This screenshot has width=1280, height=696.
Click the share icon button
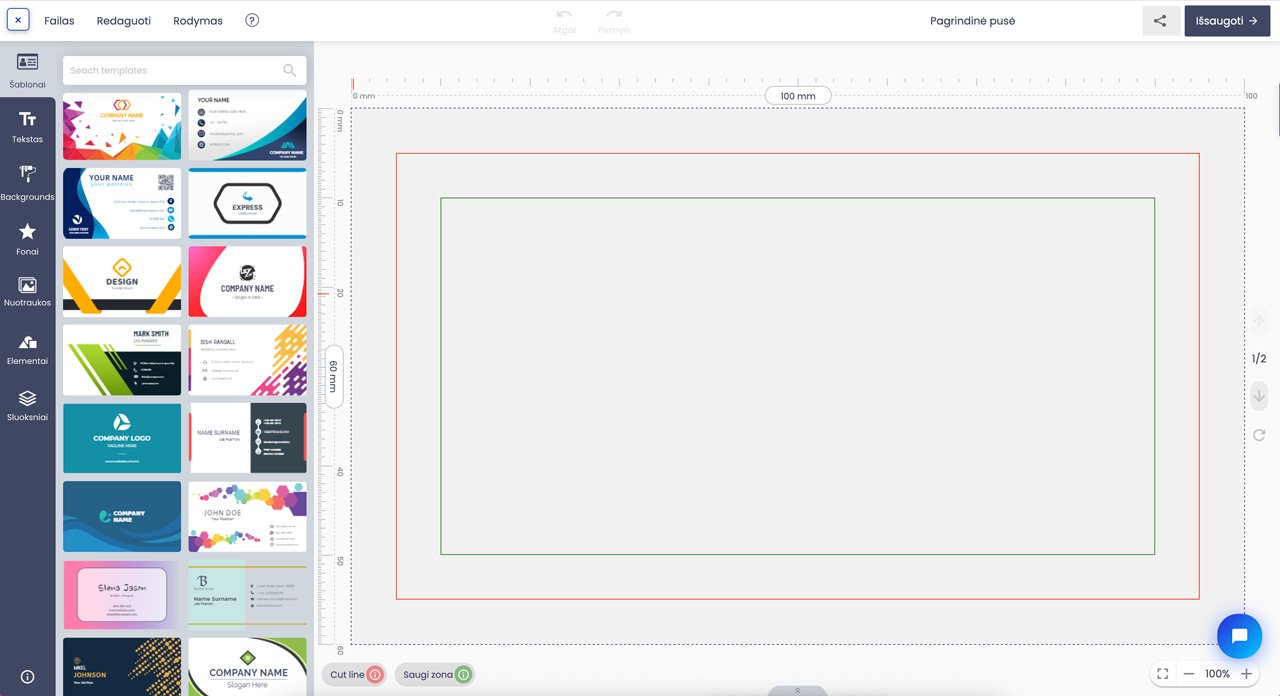pos(1161,21)
